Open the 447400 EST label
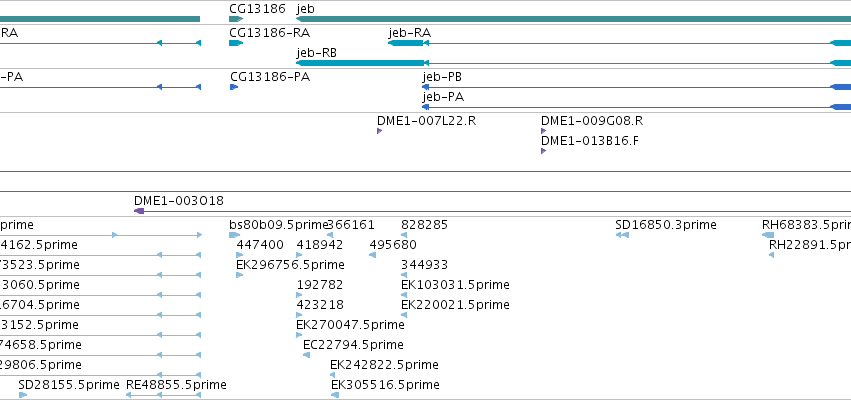851x400 pixels. point(260,245)
